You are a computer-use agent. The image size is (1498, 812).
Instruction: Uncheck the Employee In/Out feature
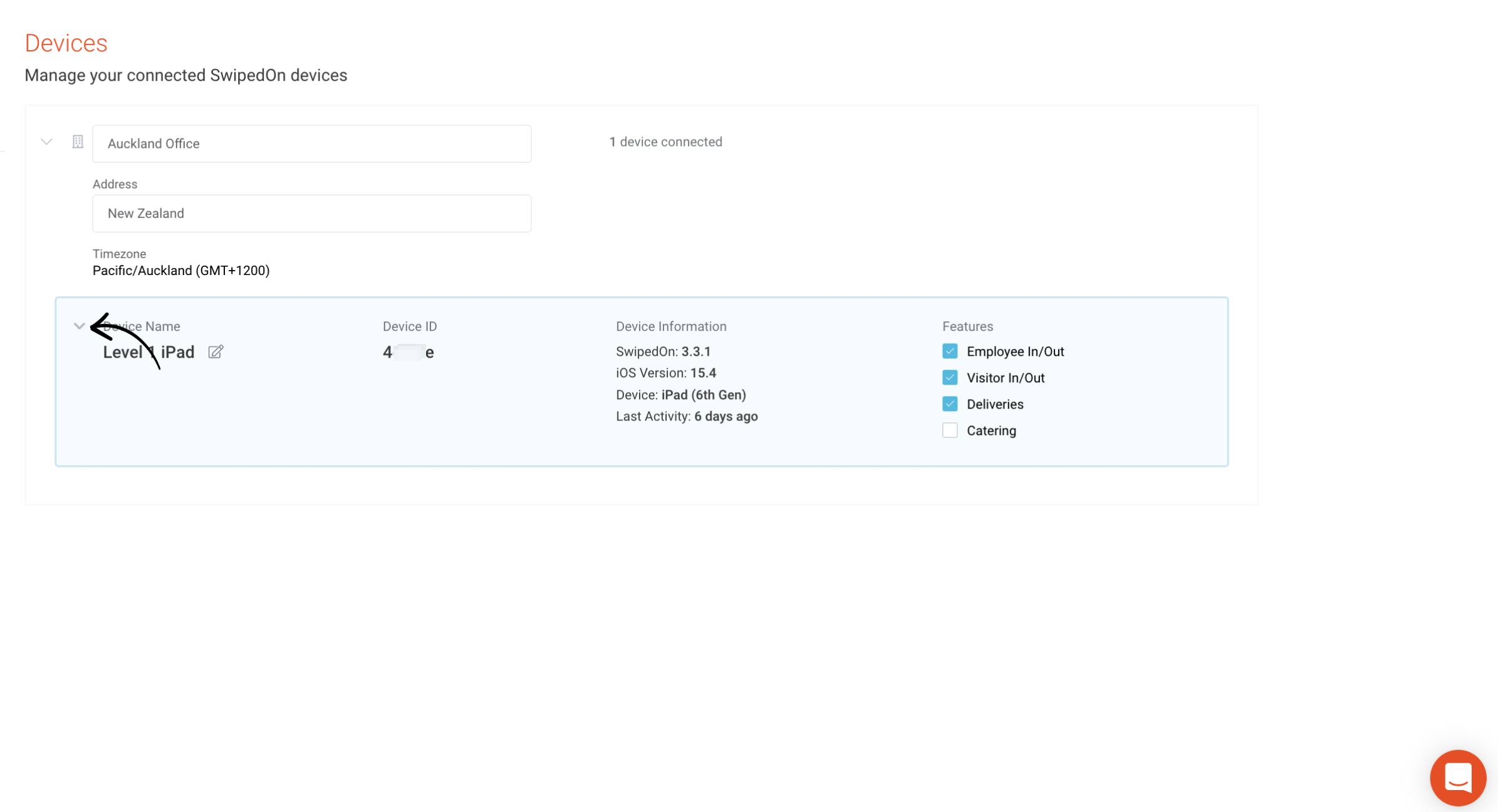[x=950, y=351]
